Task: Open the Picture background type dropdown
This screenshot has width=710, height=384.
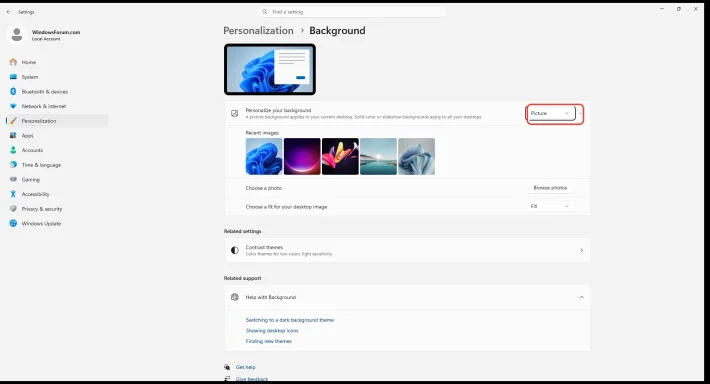Action: click(552, 113)
